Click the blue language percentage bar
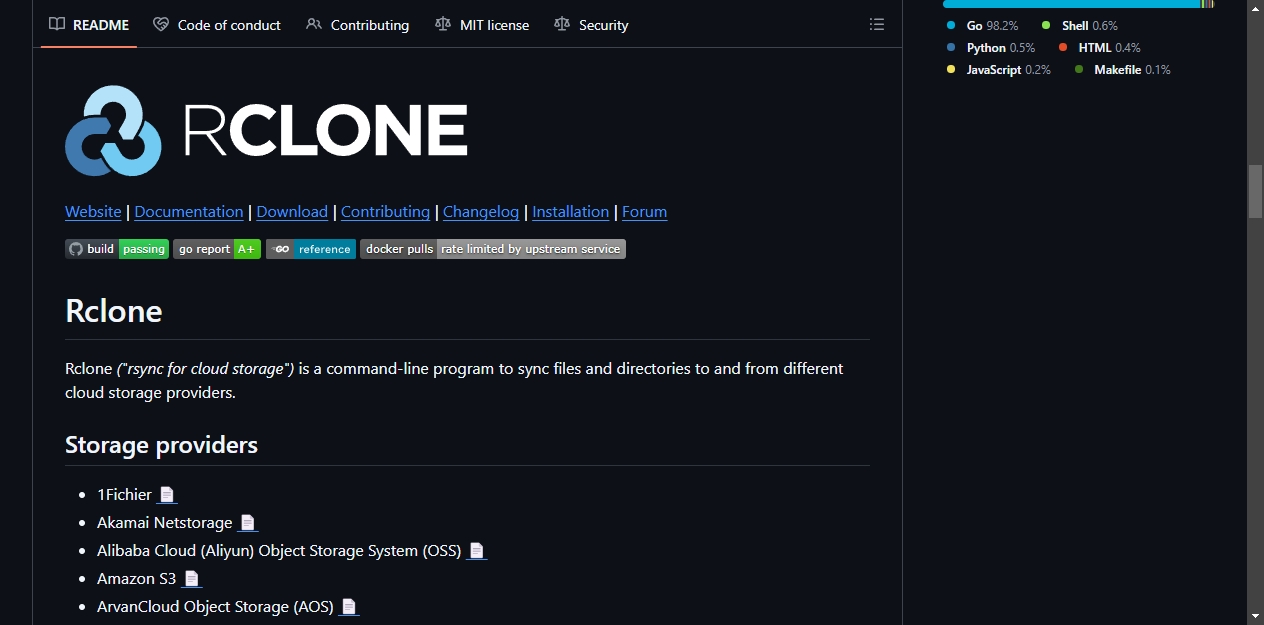The width and height of the screenshot is (1264, 625). click(x=1072, y=3)
